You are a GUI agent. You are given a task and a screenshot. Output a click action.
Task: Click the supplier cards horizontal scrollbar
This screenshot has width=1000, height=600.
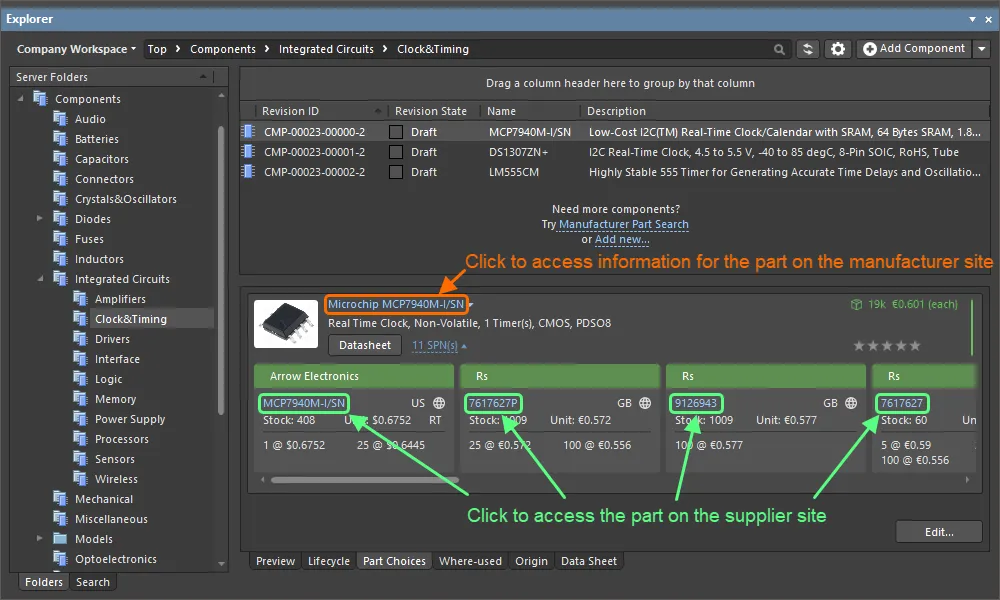pyautogui.click(x=365, y=480)
